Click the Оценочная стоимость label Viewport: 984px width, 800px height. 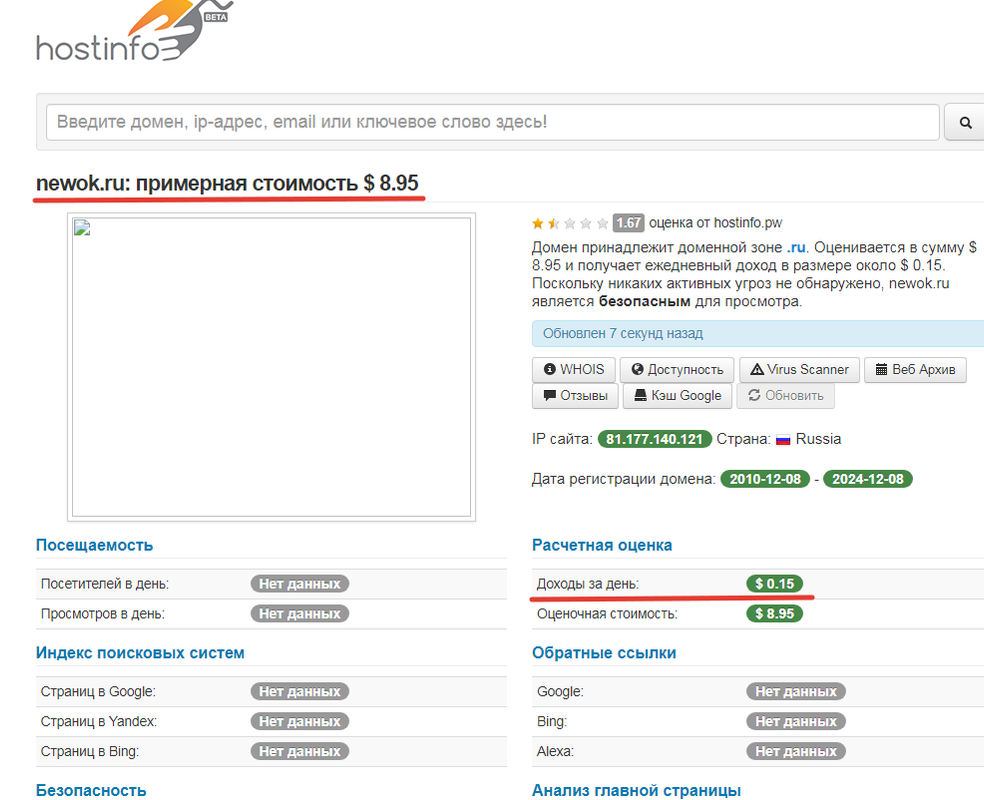point(607,614)
